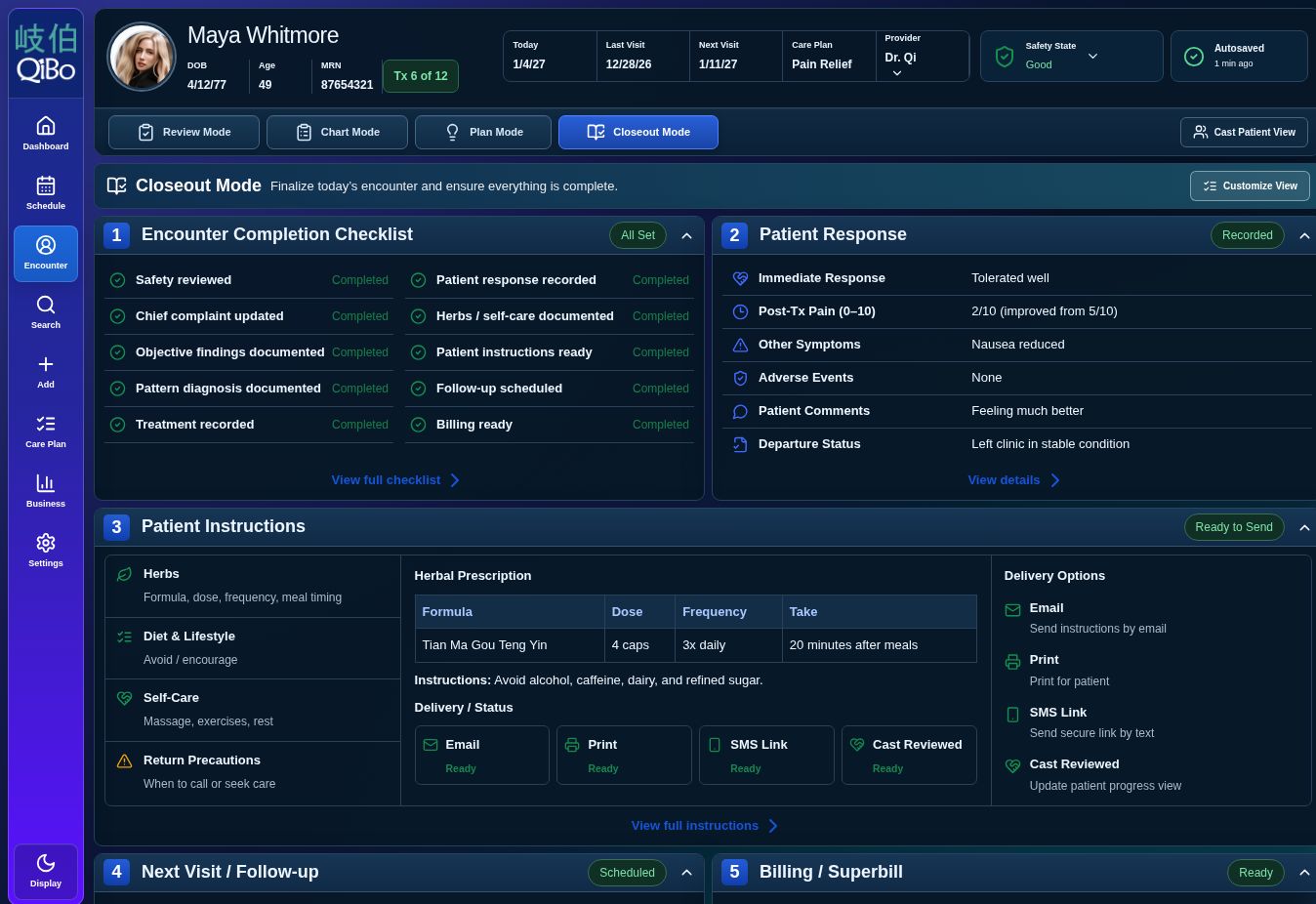Collapse the Patient Instructions section

coord(1304,527)
